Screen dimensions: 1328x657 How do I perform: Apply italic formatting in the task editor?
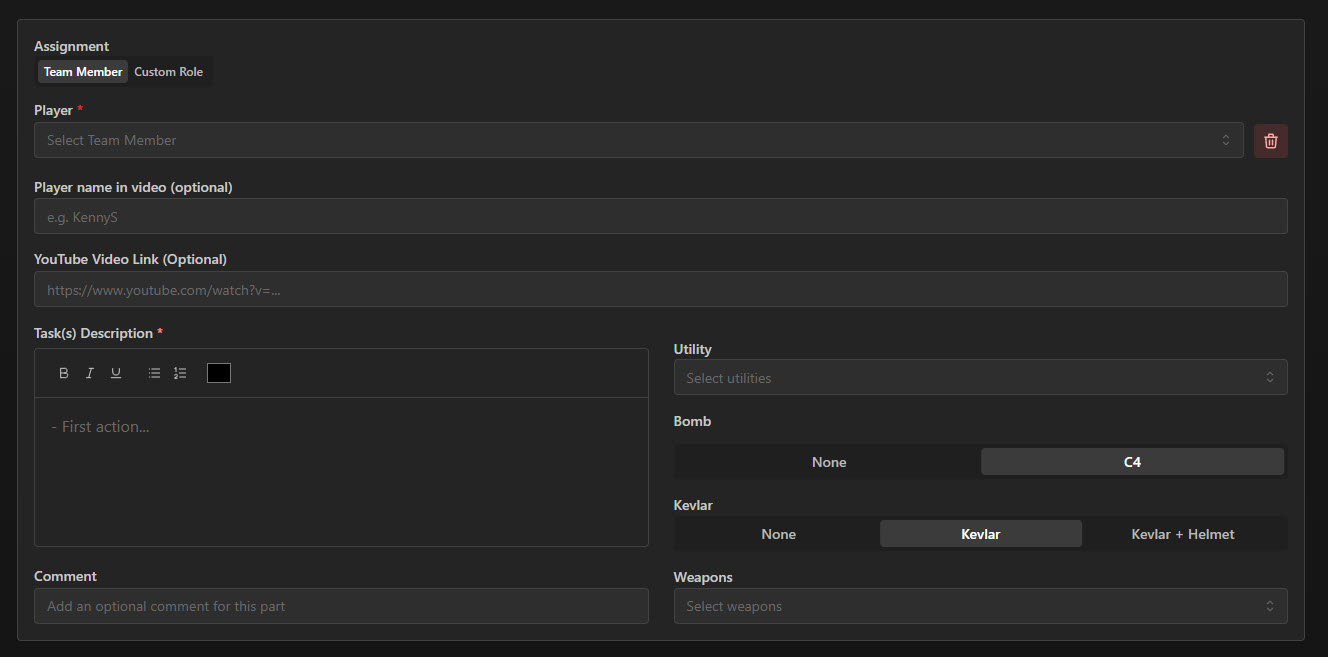89,372
